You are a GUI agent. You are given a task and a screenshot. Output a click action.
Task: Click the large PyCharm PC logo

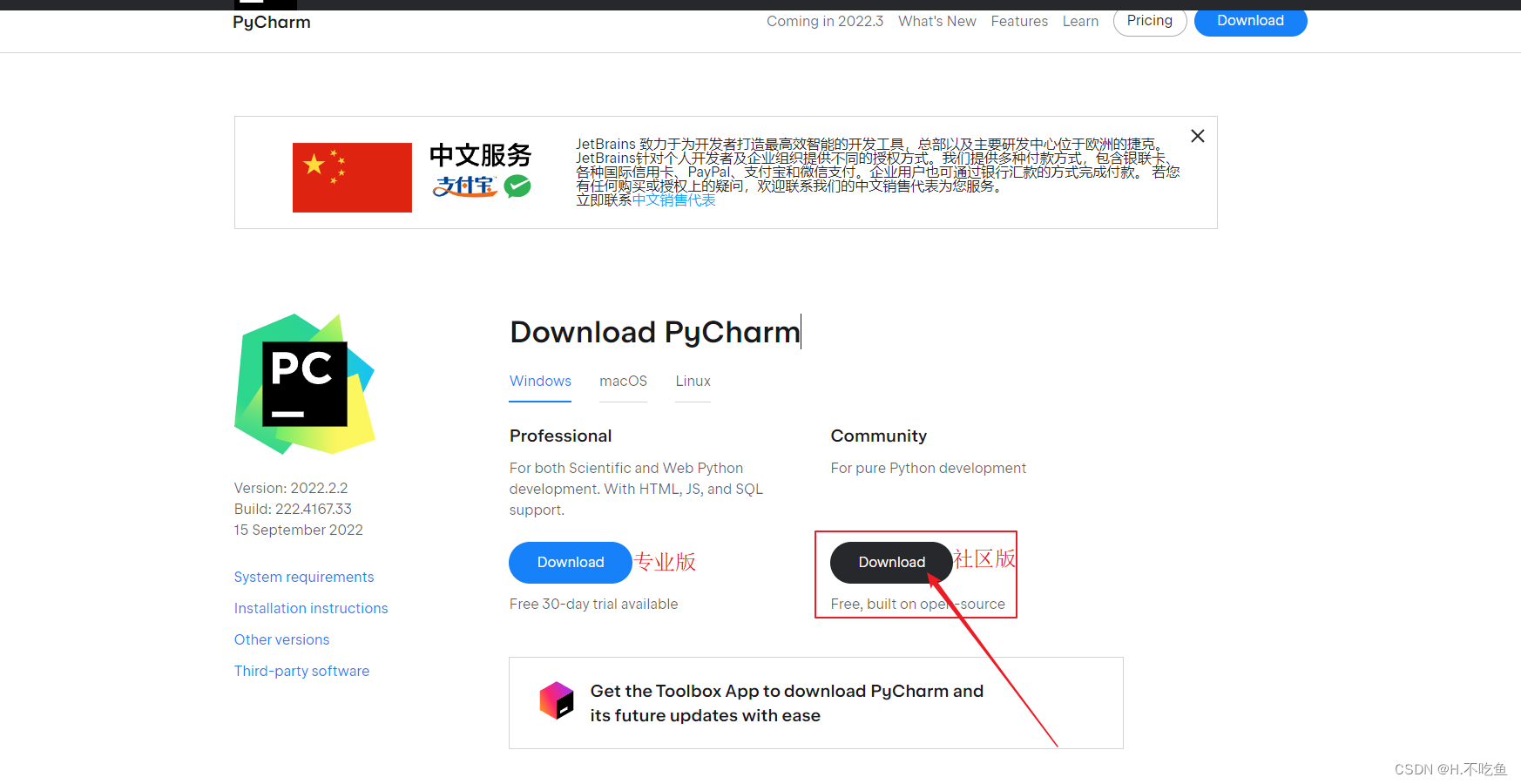pyautogui.click(x=305, y=384)
